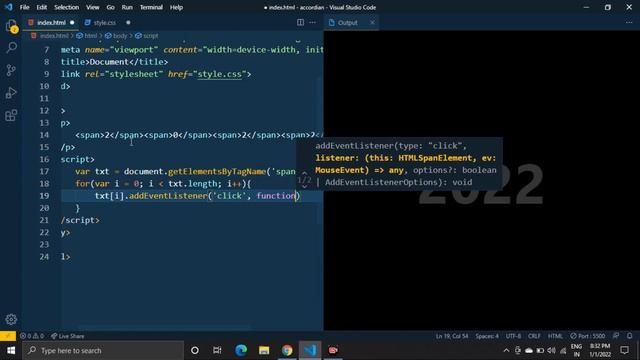
Task: Change indentation via Spaces: 4
Action: pyautogui.click(x=487, y=336)
